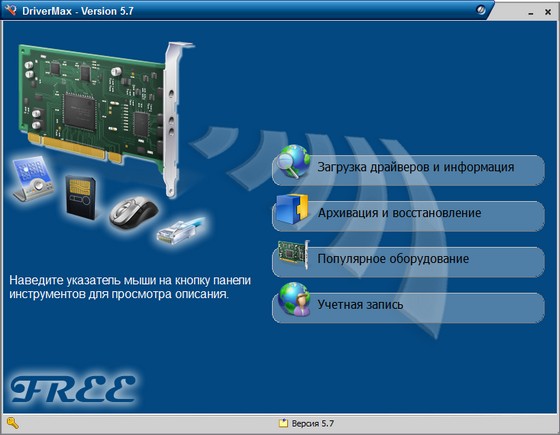
Task: Click the control panel device picture
Action: [x=32, y=179]
